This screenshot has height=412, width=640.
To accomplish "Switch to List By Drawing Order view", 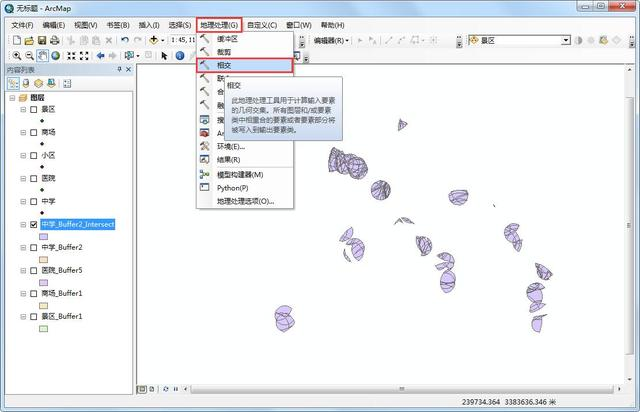I will pos(13,84).
